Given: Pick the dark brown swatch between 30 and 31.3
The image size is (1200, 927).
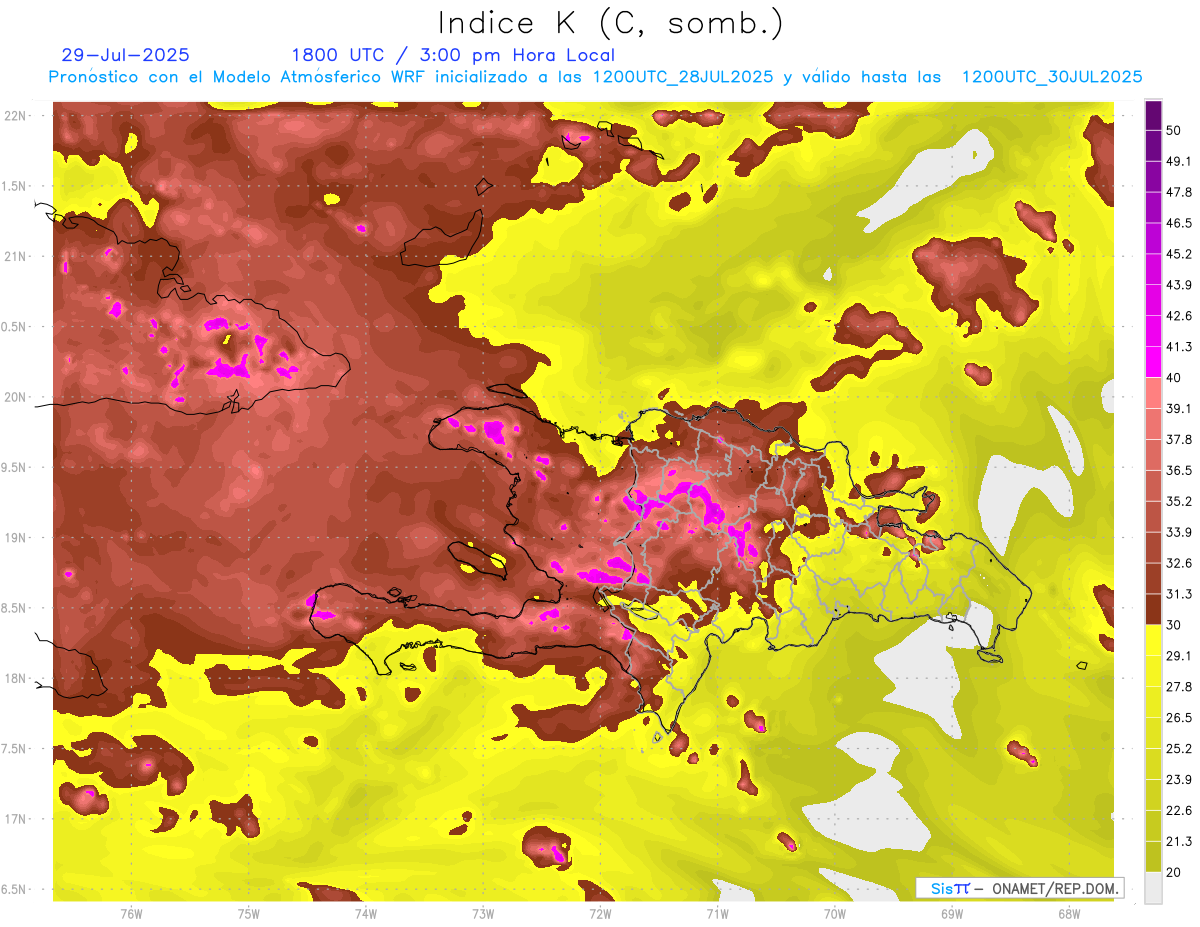Looking at the screenshot, I should point(1153,610).
